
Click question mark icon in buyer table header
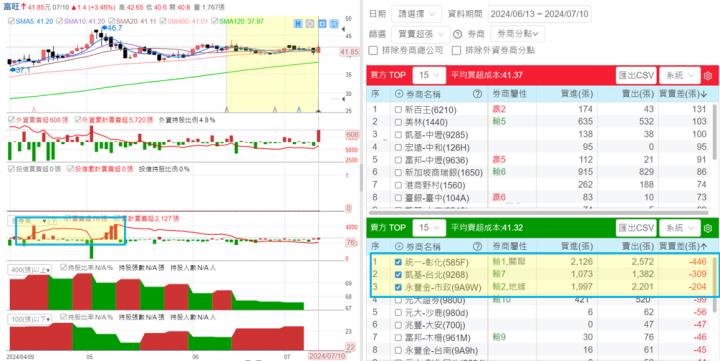(477, 94)
